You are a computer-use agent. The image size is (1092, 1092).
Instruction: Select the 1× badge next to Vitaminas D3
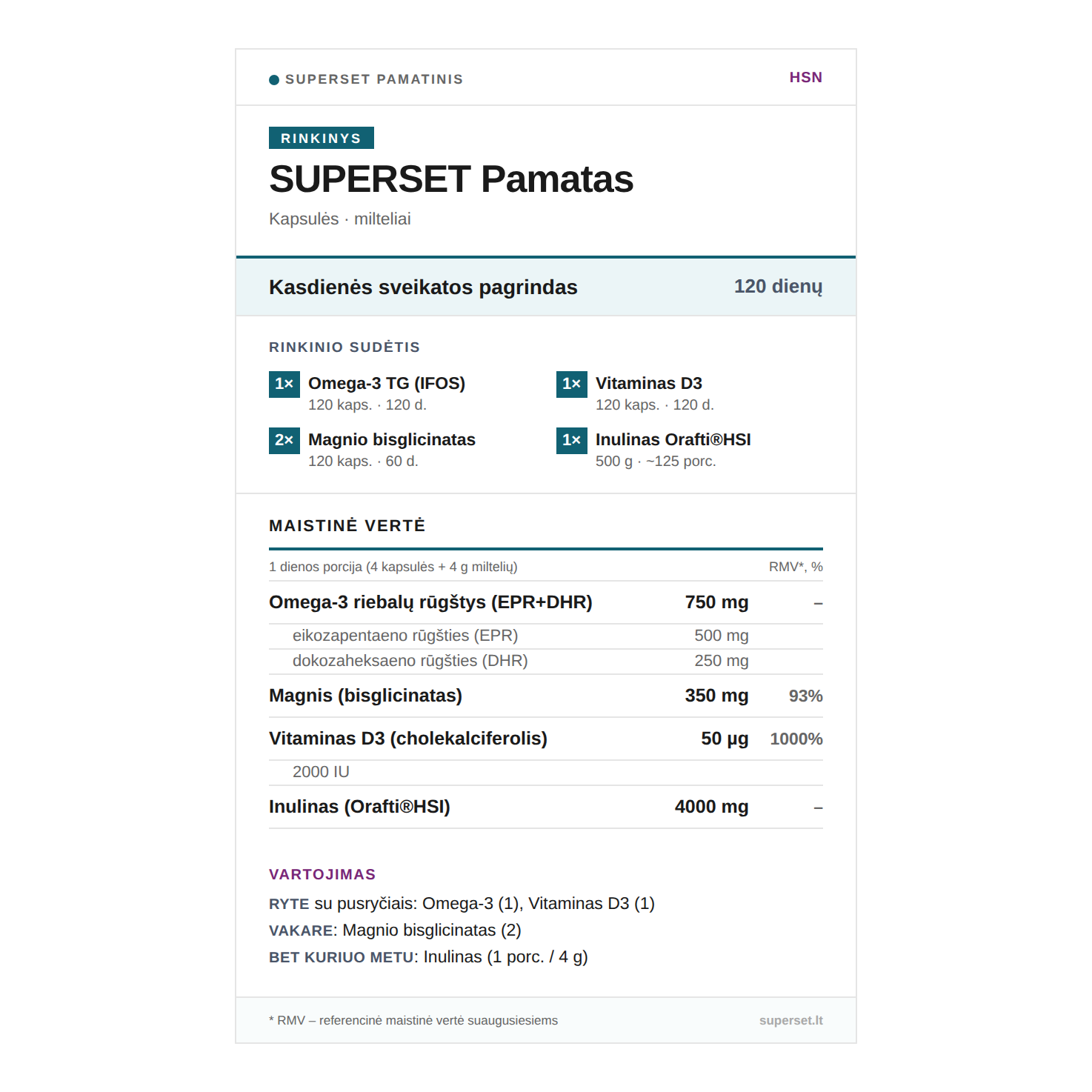point(571,384)
